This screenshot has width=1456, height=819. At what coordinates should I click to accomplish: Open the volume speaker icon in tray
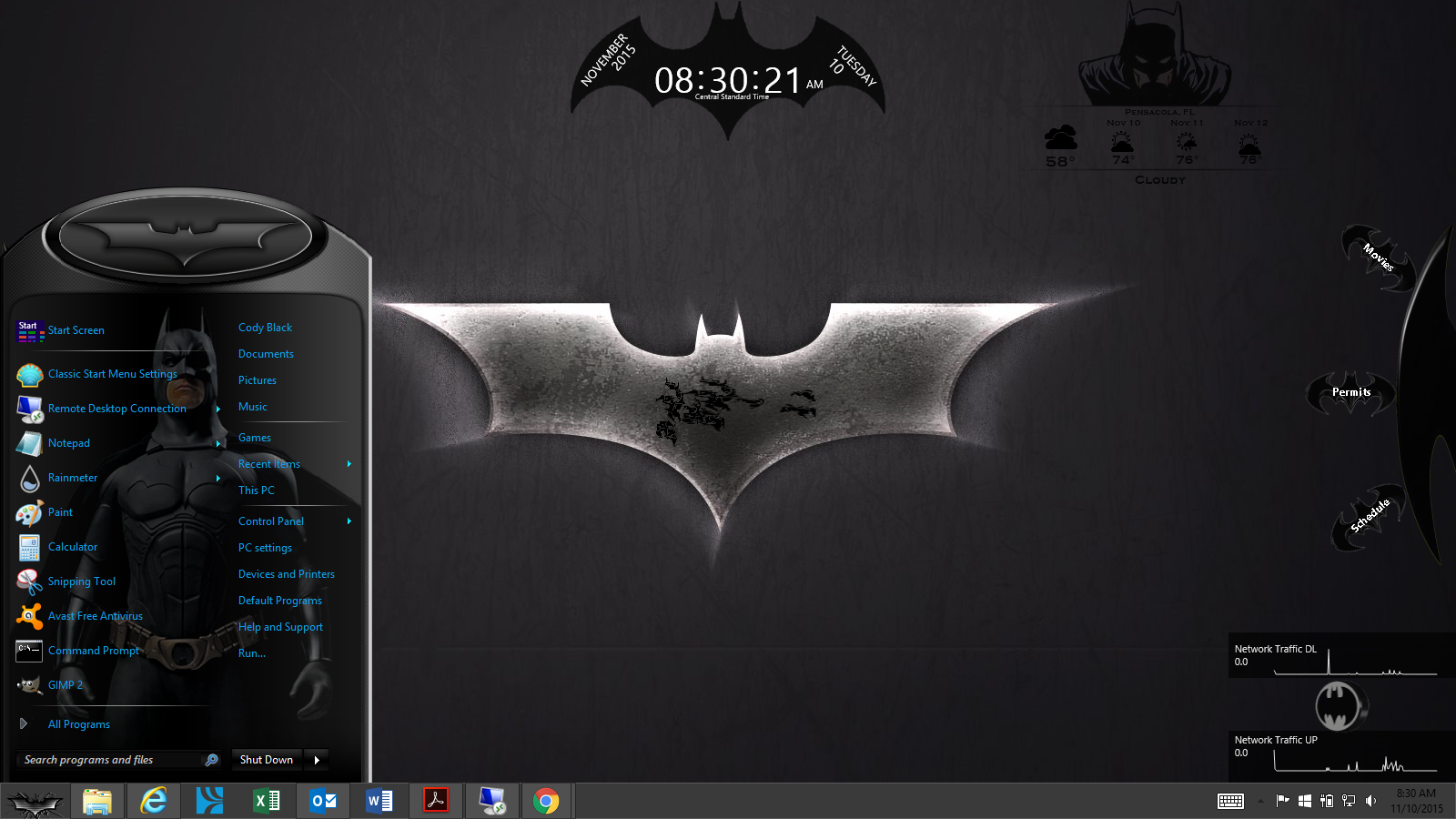pyautogui.click(x=1371, y=801)
